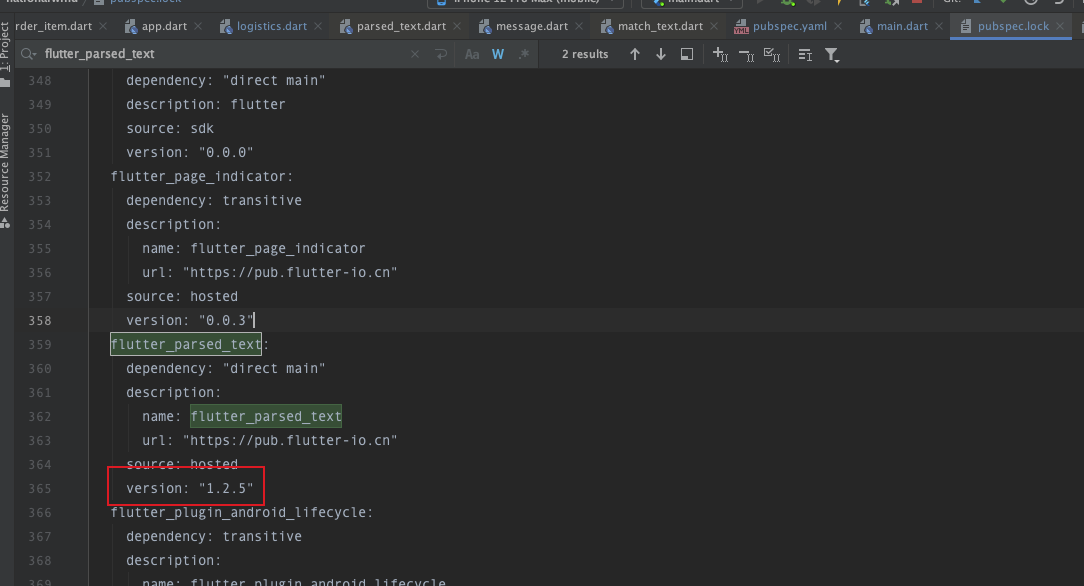1084x586 pixels.
Task: Click the version "0.0.3" line
Action: (x=189, y=321)
